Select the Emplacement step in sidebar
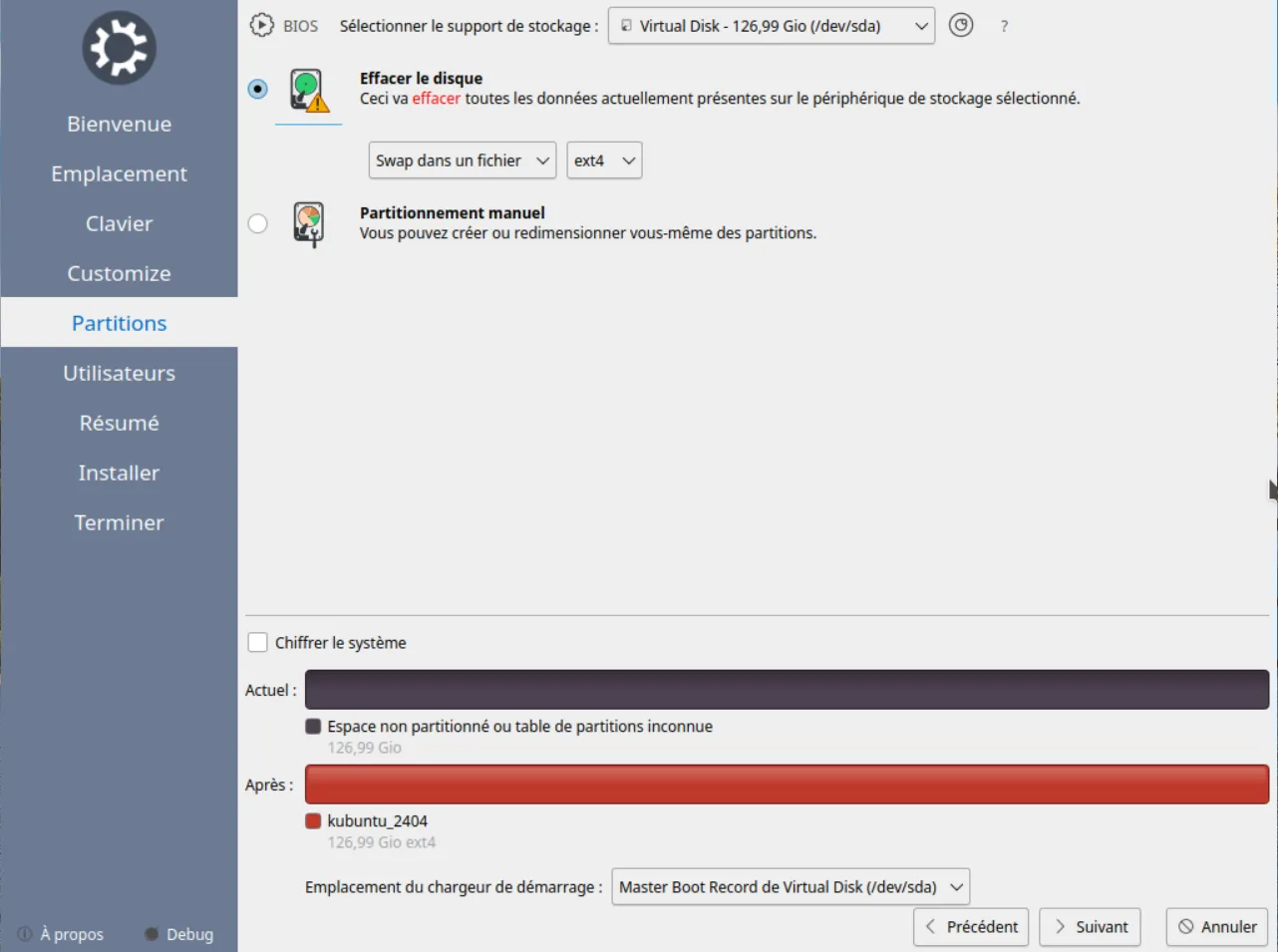 click(x=119, y=173)
